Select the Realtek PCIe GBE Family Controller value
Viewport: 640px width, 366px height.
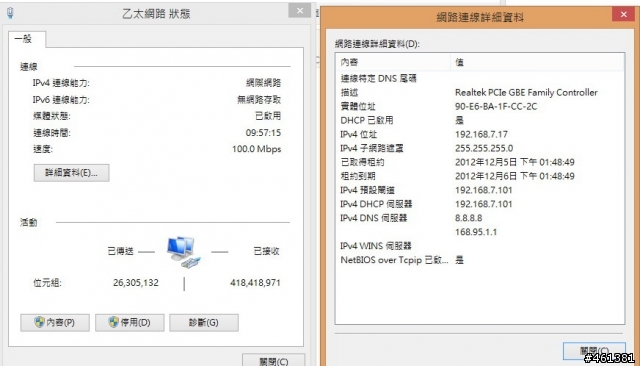[x=526, y=93]
